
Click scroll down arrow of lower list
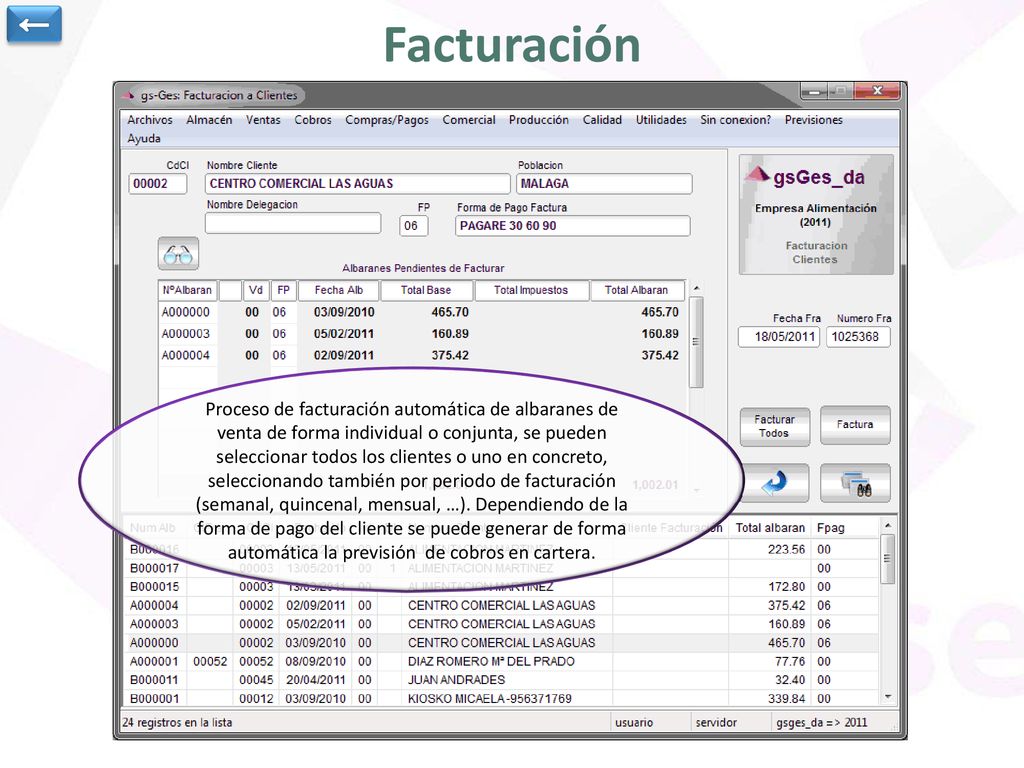pos(887,697)
